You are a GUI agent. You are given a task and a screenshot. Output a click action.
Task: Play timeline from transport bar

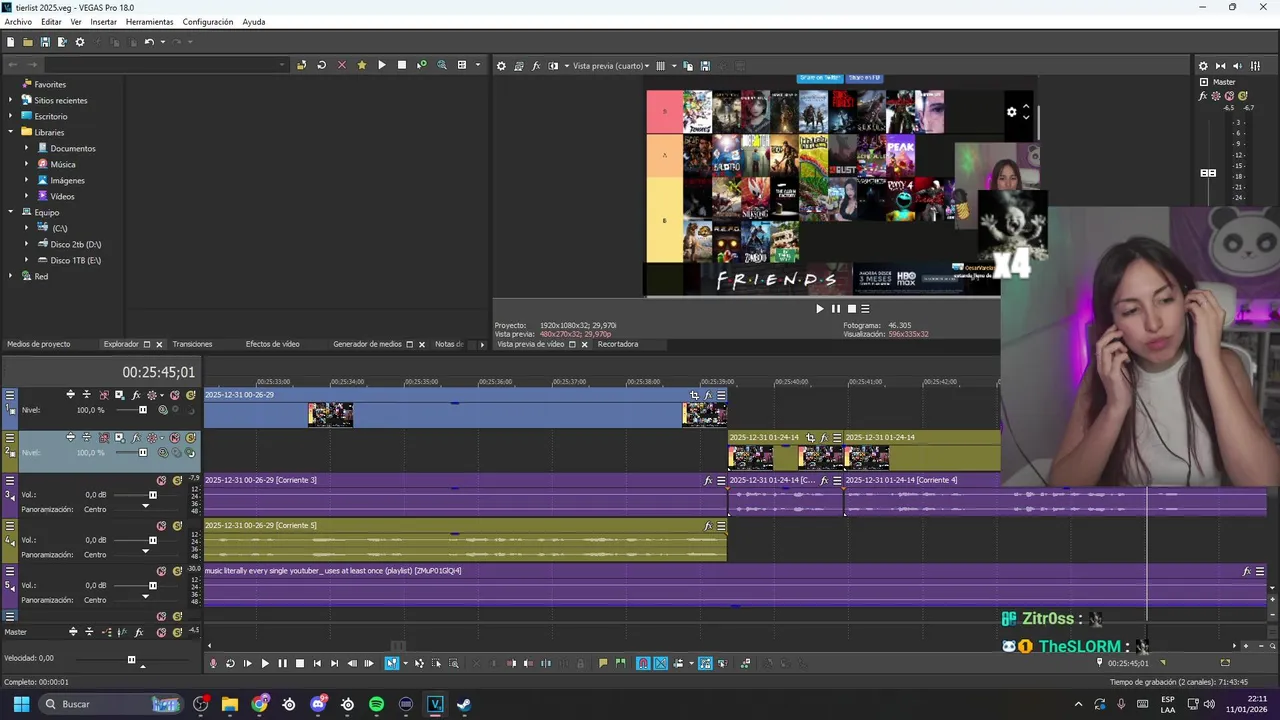click(265, 663)
